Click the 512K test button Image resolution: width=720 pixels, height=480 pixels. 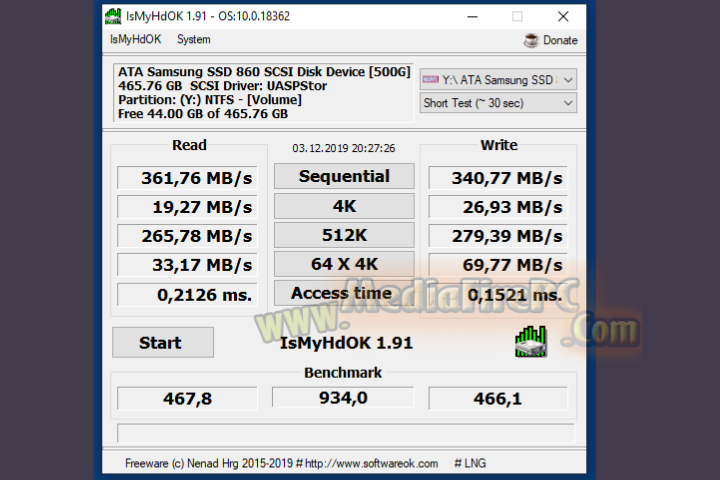344,235
